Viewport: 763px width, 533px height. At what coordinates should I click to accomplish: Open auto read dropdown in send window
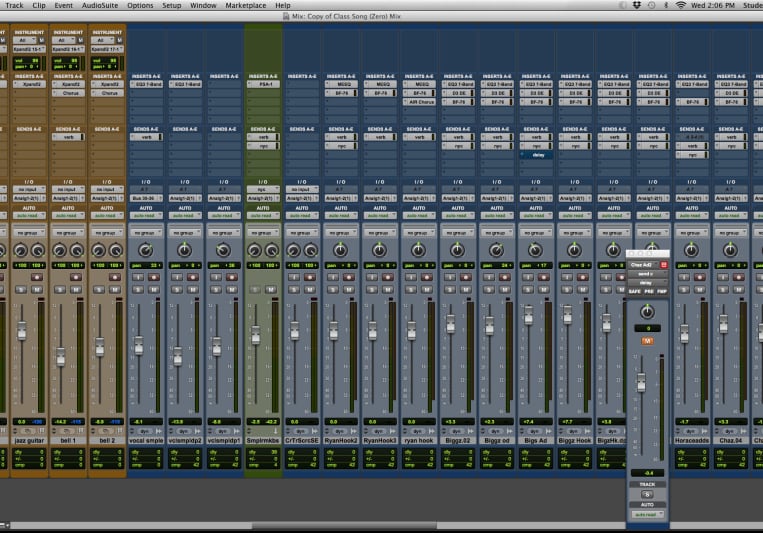click(x=647, y=515)
